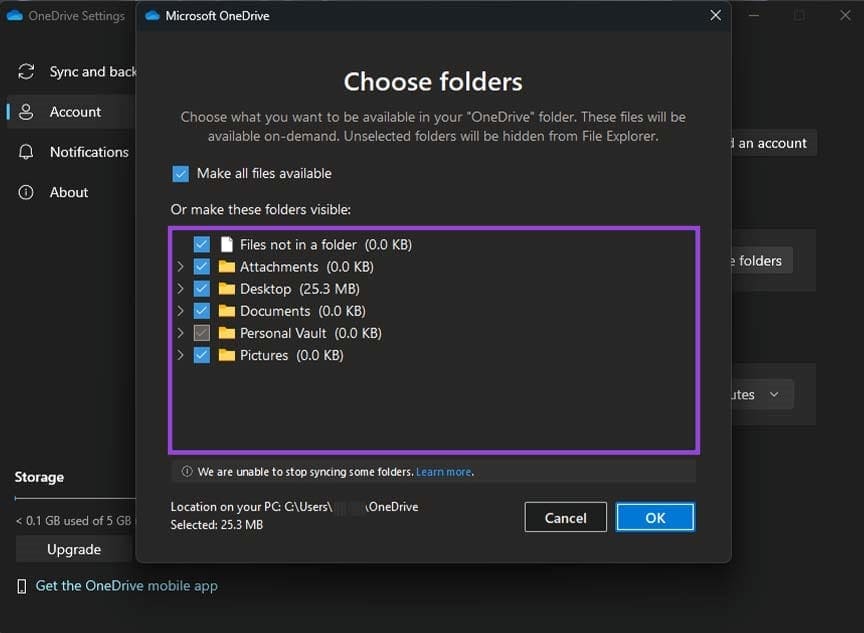Click the Desktop folder icon
This screenshot has width=864, height=633.
point(226,289)
